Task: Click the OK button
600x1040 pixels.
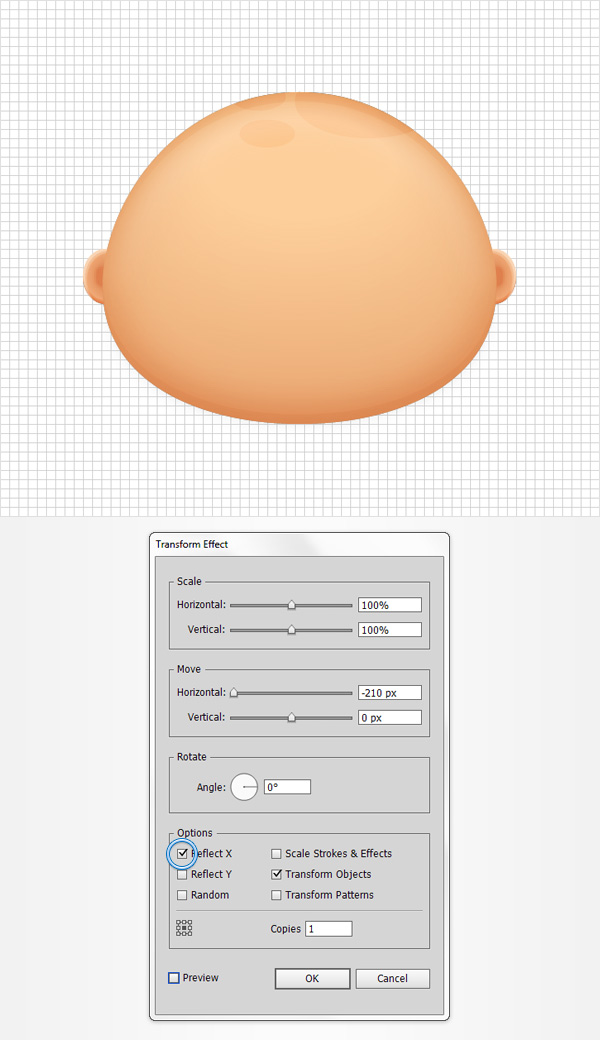Action: coord(312,978)
